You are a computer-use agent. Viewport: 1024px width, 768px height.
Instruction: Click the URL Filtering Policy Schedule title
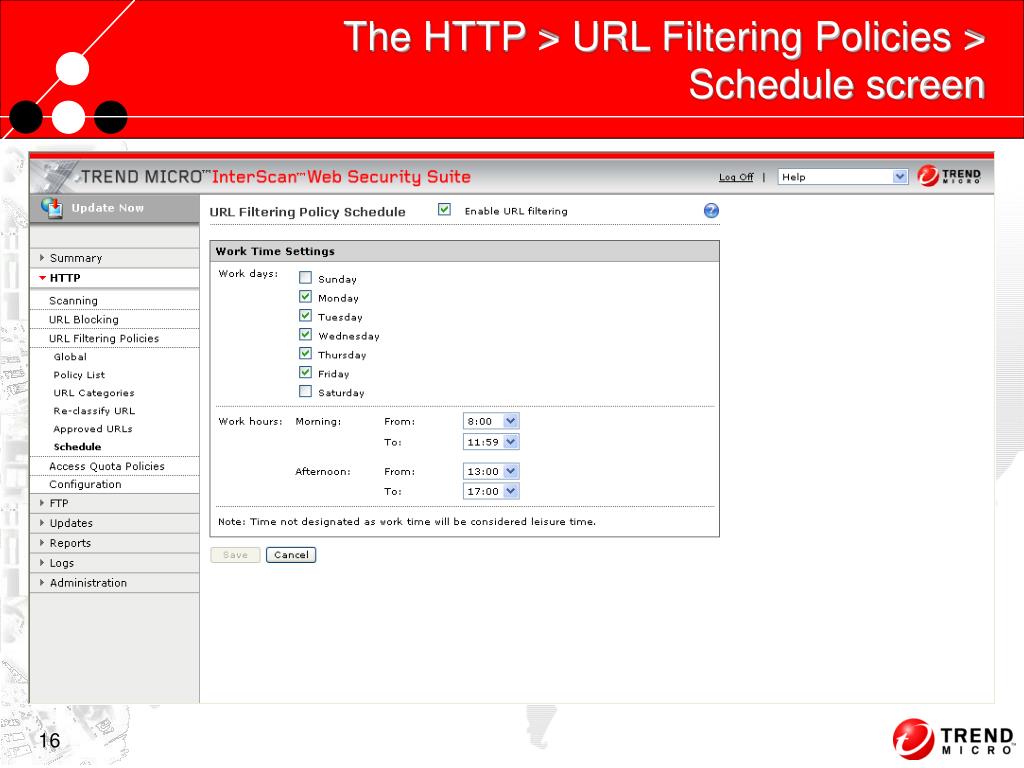(x=308, y=212)
